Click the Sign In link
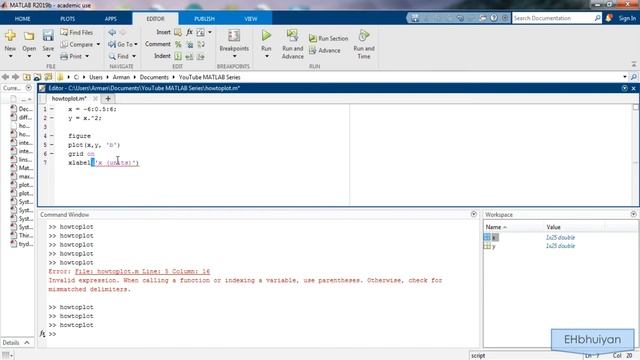Image resolution: width=640 pixels, height=360 pixels. 627,18
